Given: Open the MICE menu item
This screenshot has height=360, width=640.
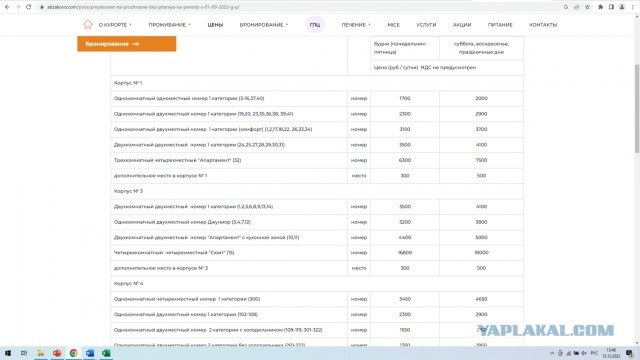Looking at the screenshot, I should (393, 25).
